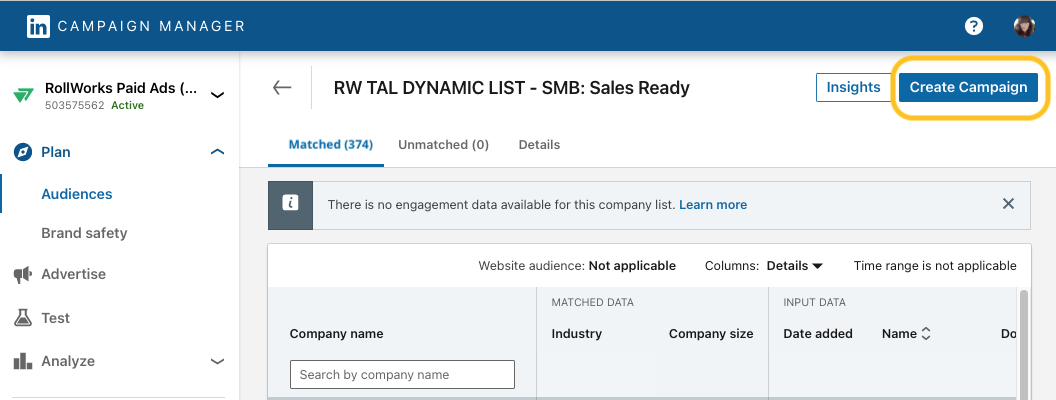Dismiss the engagement data notice
The width and height of the screenshot is (1056, 400).
pyautogui.click(x=1008, y=204)
